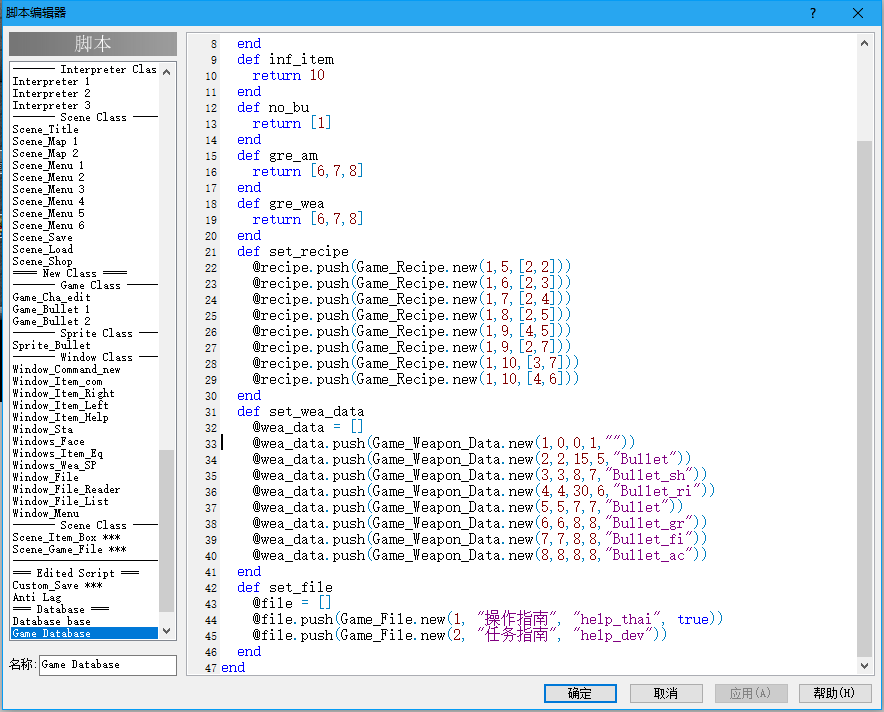The image size is (884, 712).
Task: Click the 帮助(H) help button
Action: tap(834, 693)
